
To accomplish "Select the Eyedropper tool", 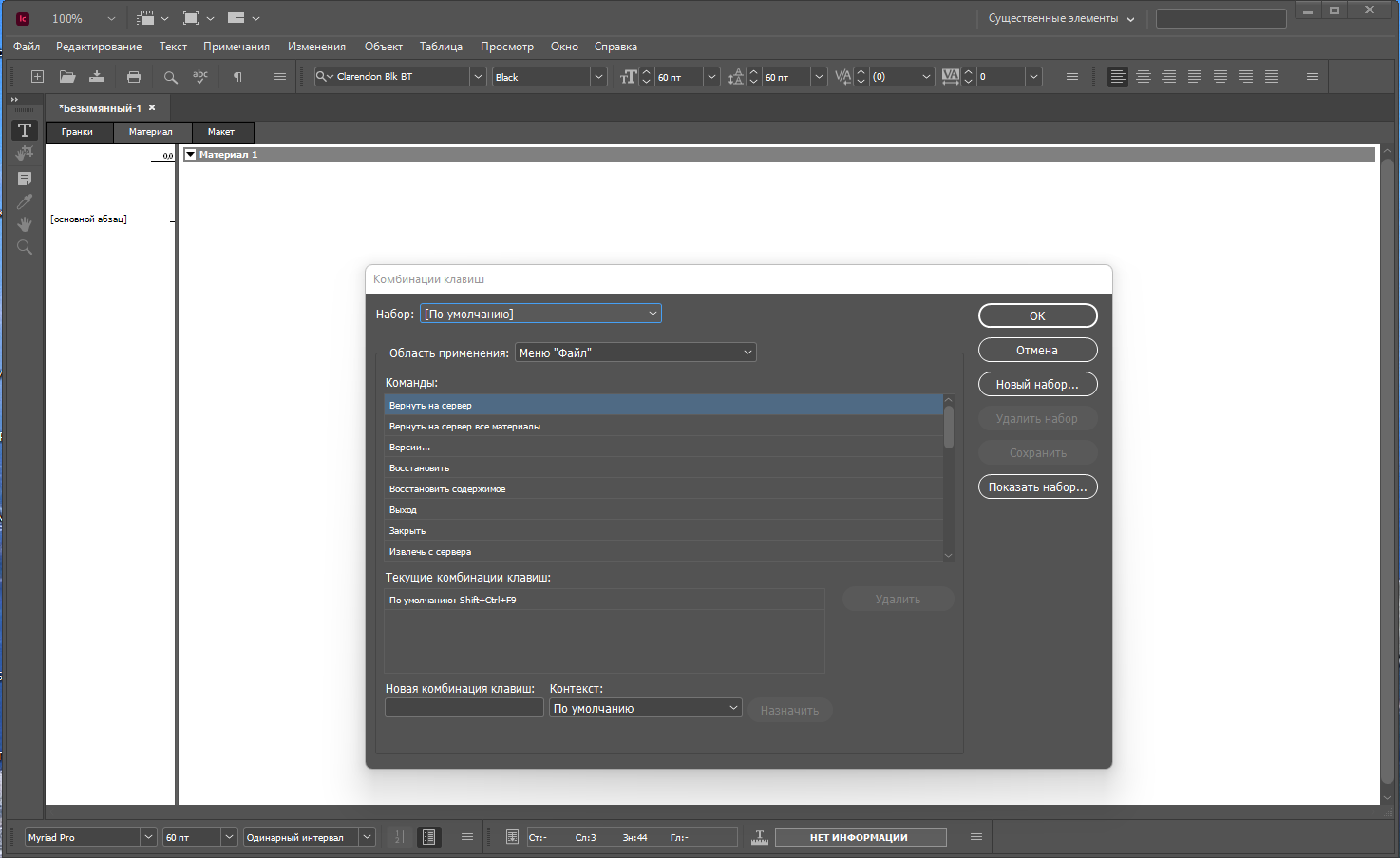I will [25, 201].
